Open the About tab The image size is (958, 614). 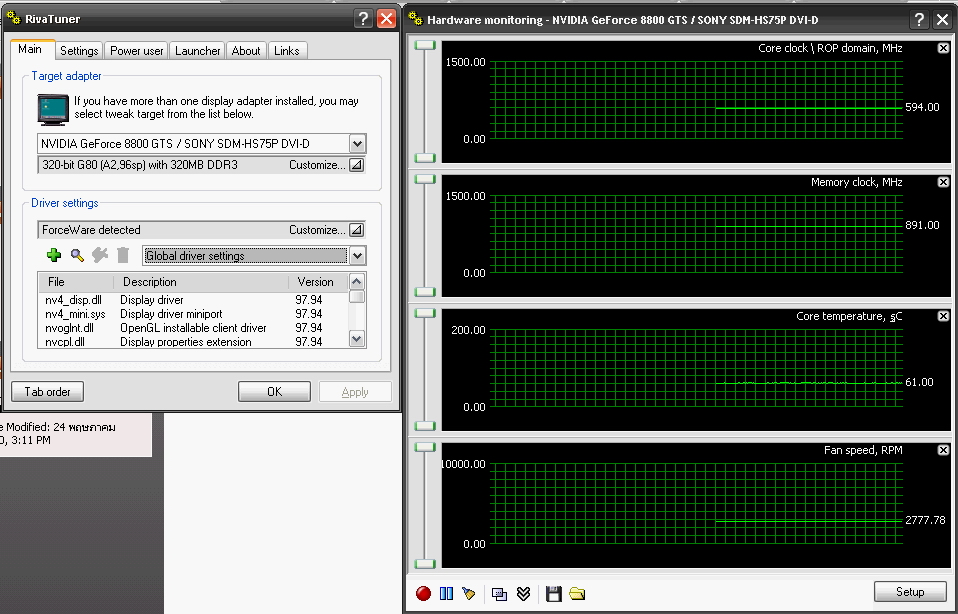tap(246, 51)
